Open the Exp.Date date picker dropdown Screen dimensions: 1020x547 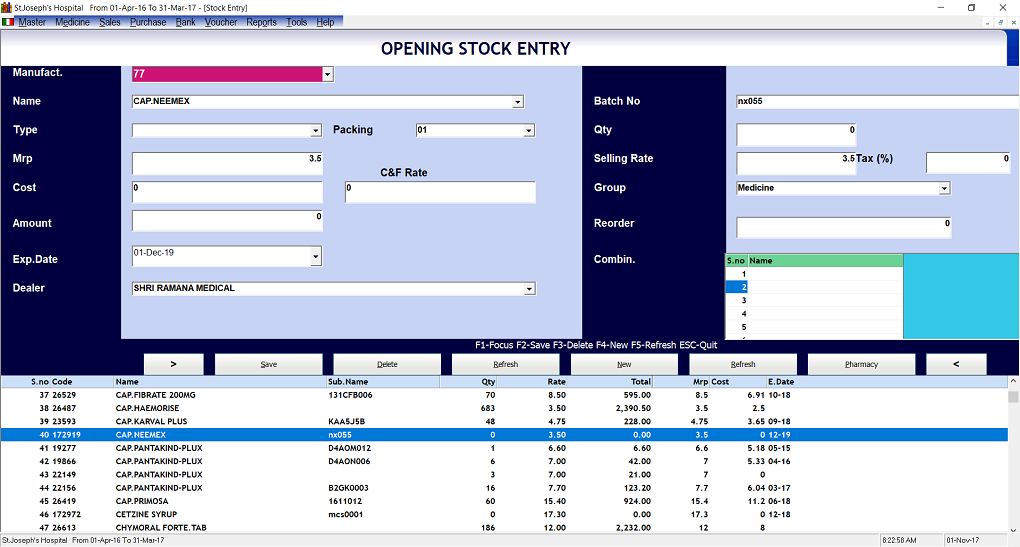coord(316,257)
